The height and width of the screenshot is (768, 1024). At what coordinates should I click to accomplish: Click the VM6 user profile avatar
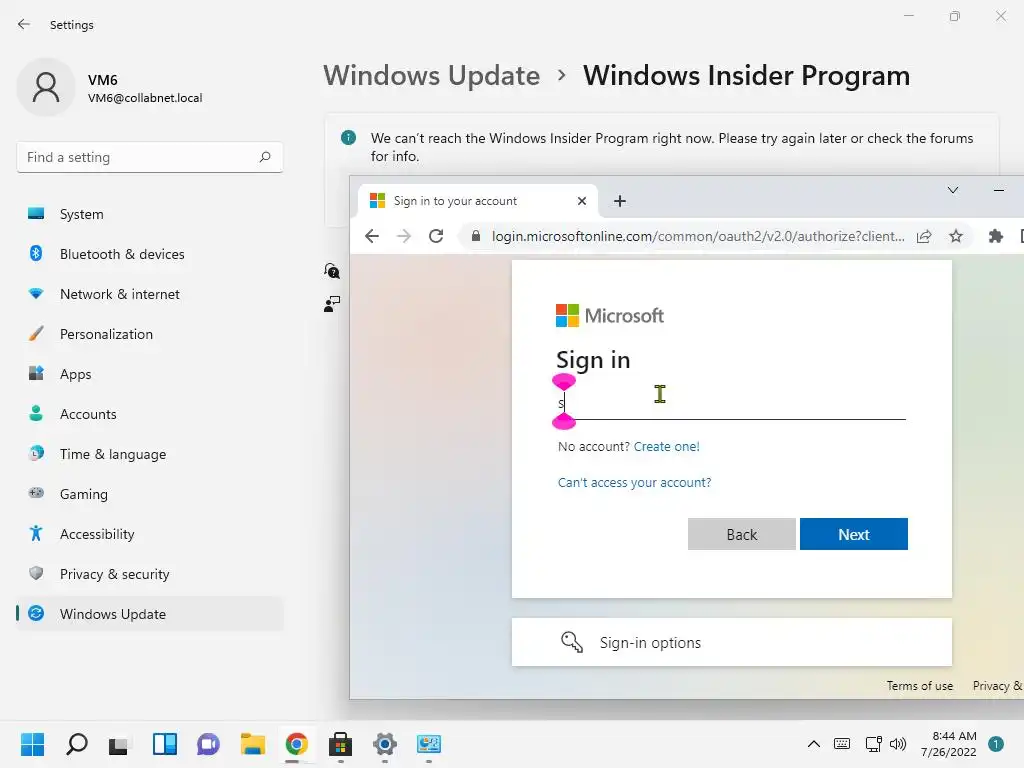[46, 87]
